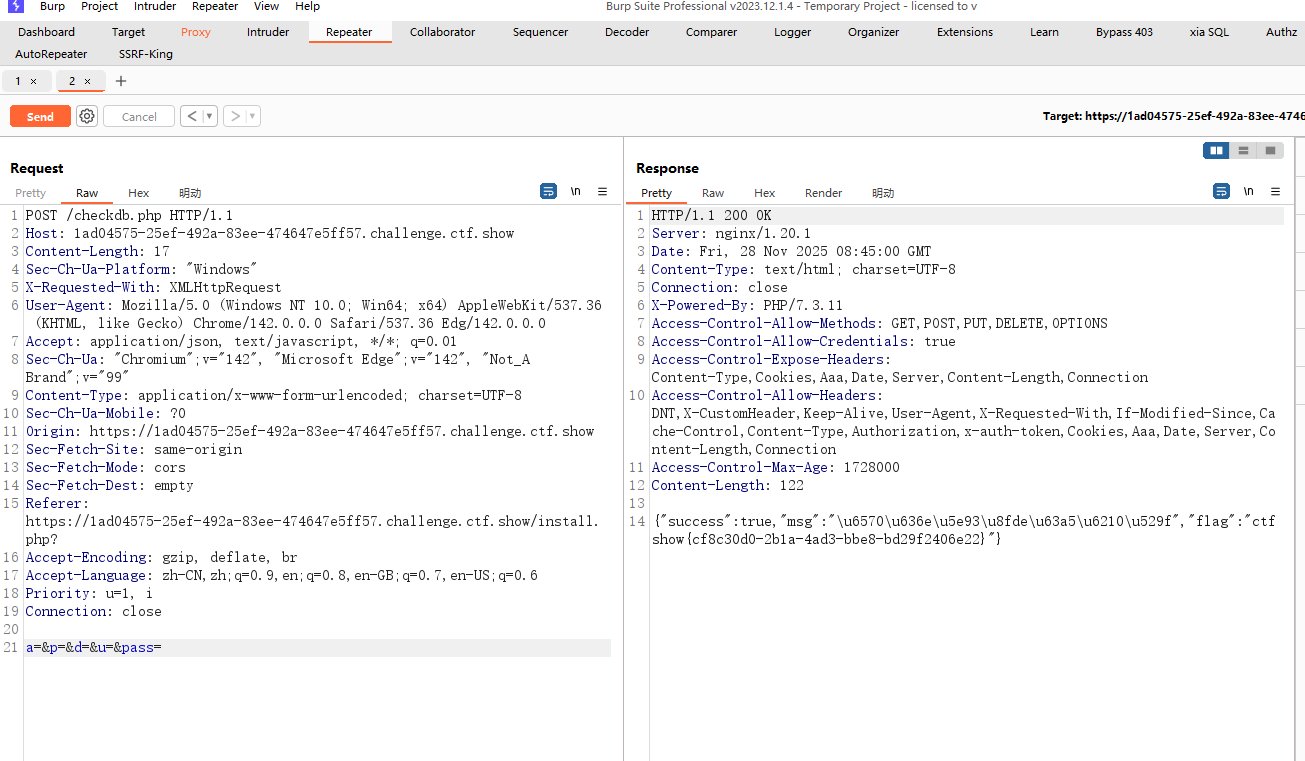Open history dropdown beside forward arrow
Image resolution: width=1305 pixels, height=761 pixels.
click(253, 116)
